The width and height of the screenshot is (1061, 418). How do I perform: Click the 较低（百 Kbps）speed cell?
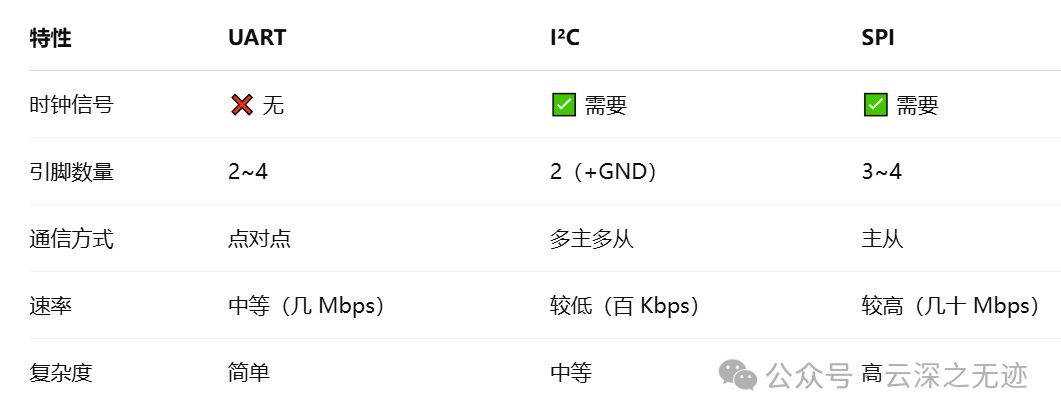click(x=625, y=306)
